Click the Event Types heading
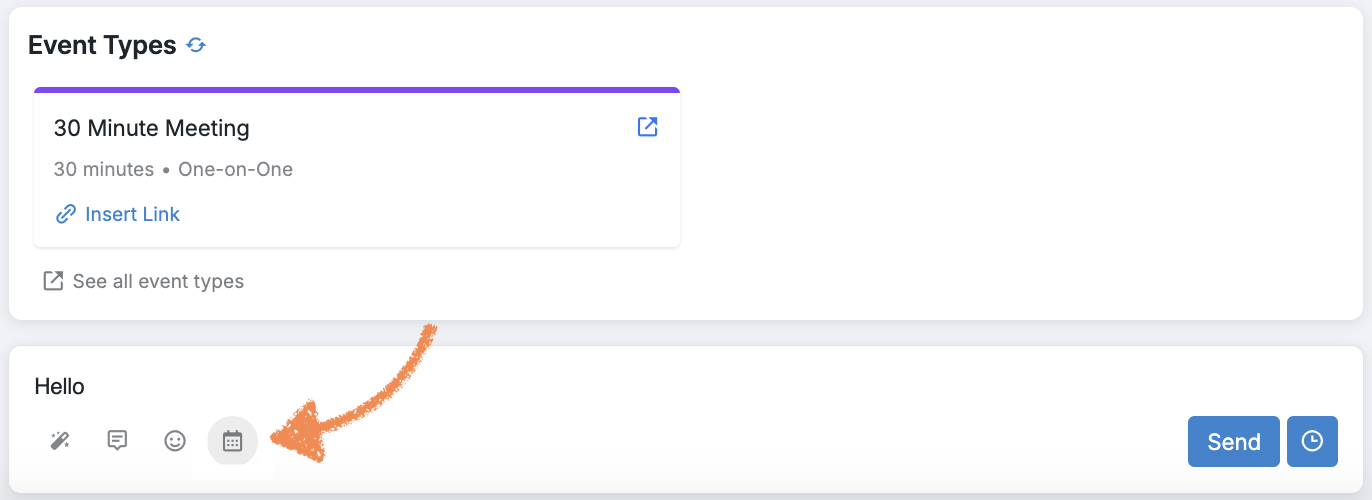 (102, 45)
